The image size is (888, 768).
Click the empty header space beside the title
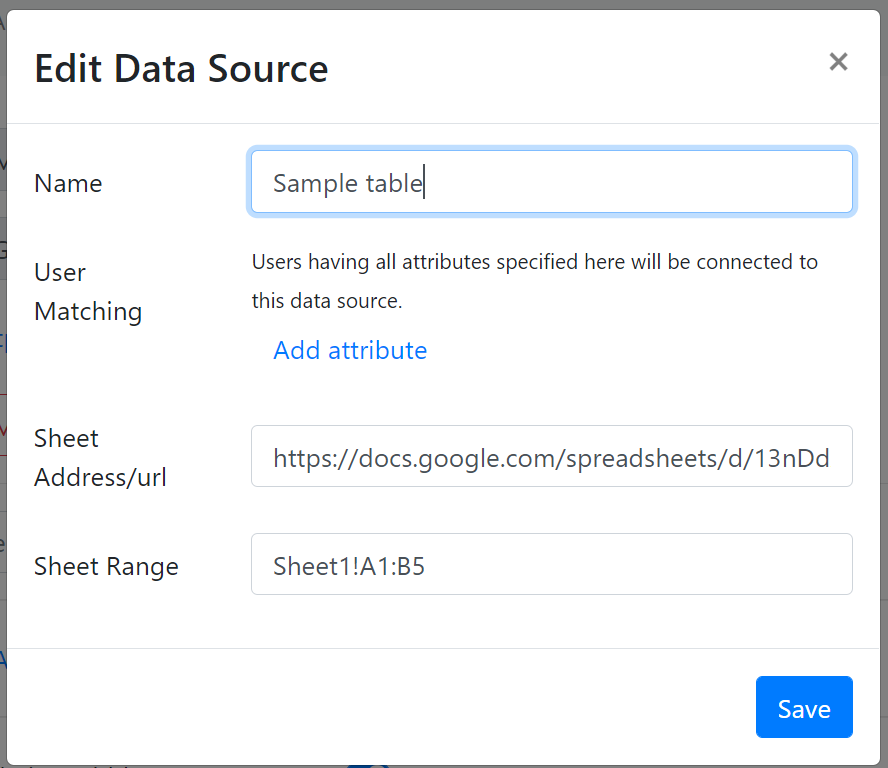coord(578,68)
